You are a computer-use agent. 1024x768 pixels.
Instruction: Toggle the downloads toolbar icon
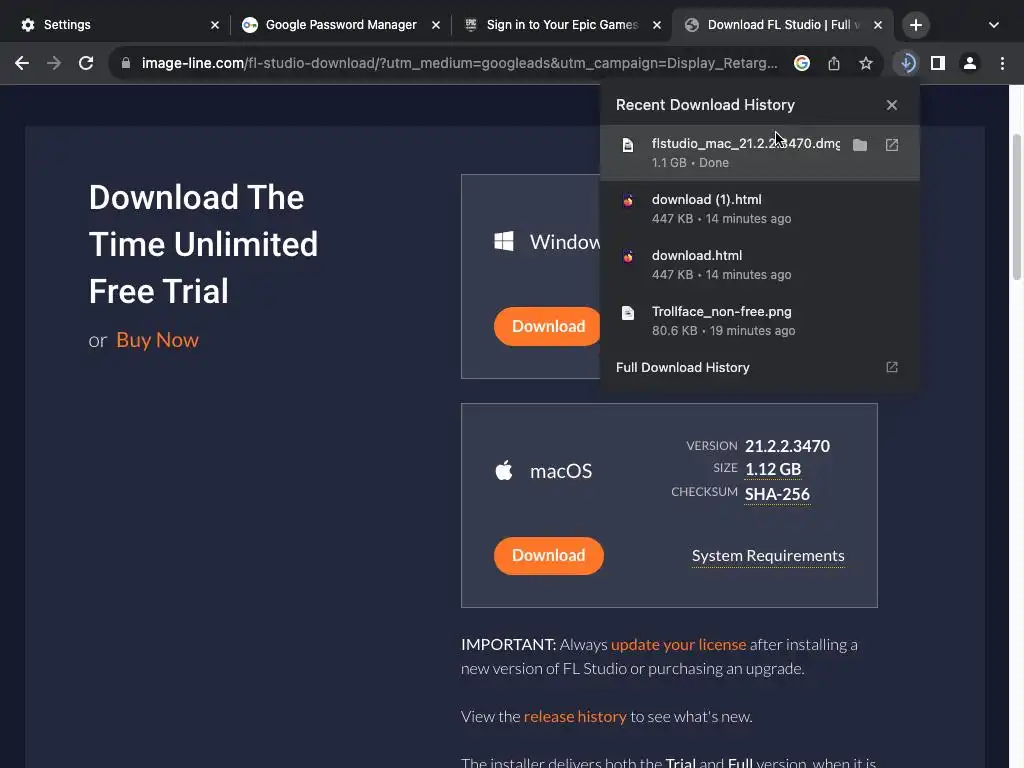pyautogui.click(x=907, y=63)
